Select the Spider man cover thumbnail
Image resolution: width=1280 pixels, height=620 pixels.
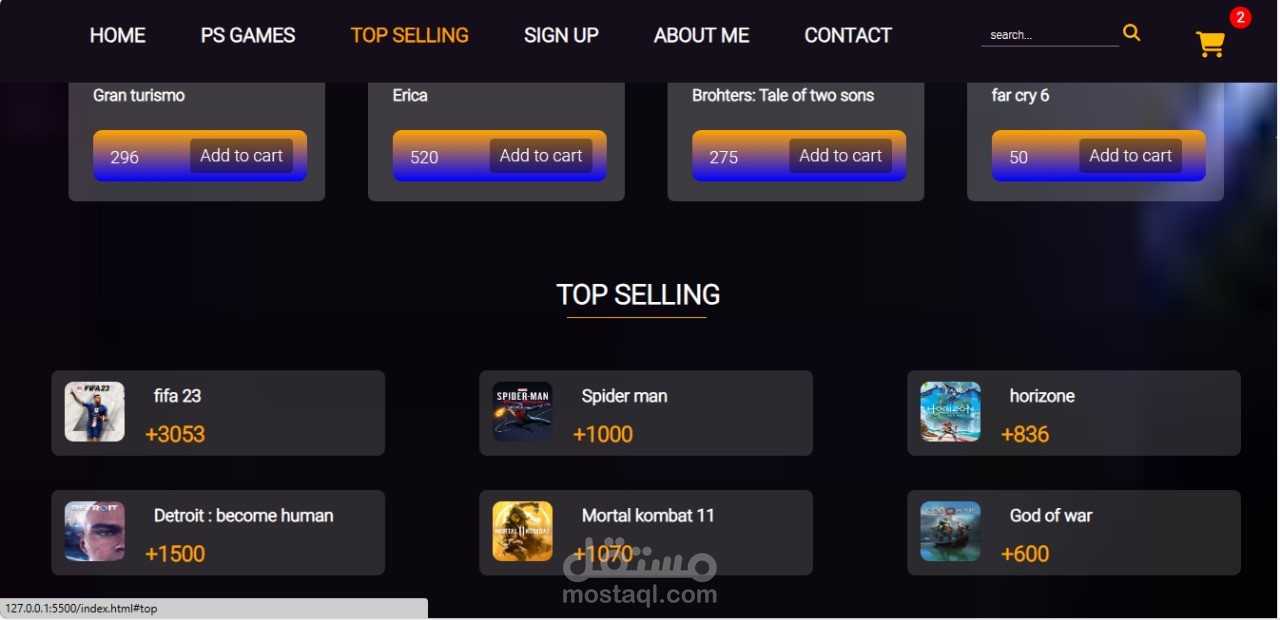click(522, 412)
